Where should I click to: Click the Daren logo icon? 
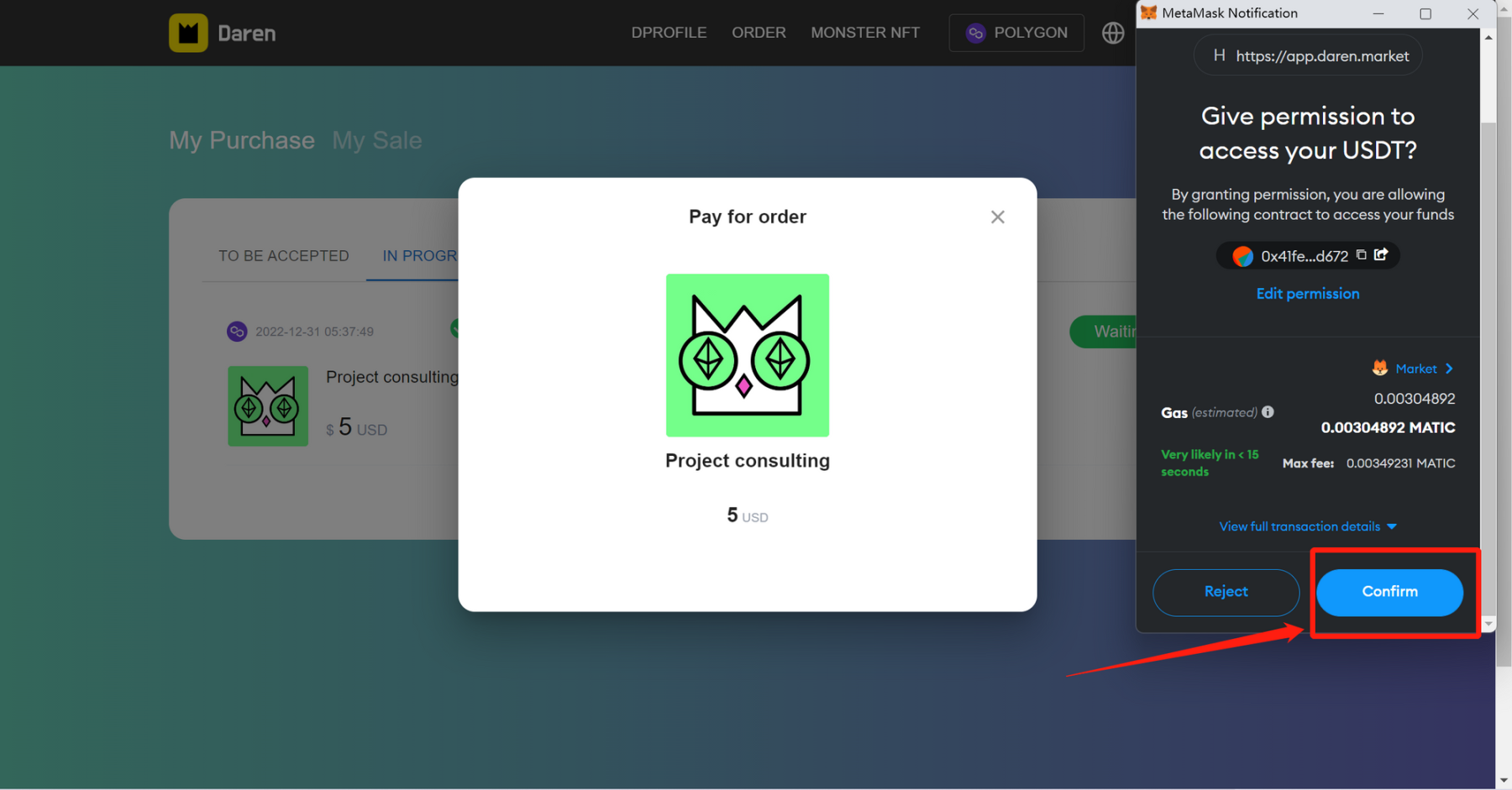pos(188,33)
